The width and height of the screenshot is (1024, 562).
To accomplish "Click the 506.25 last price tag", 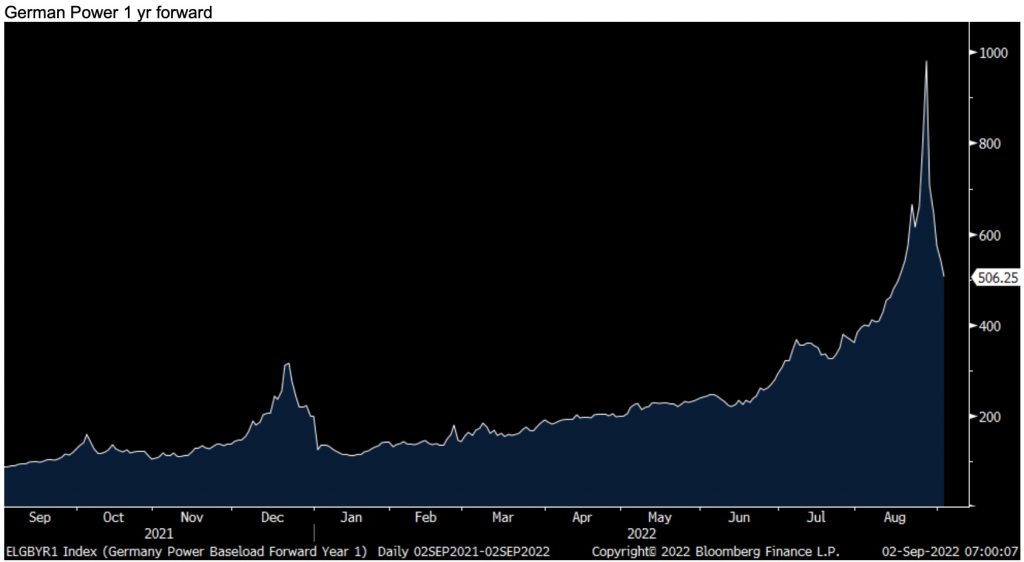I will coord(998,280).
